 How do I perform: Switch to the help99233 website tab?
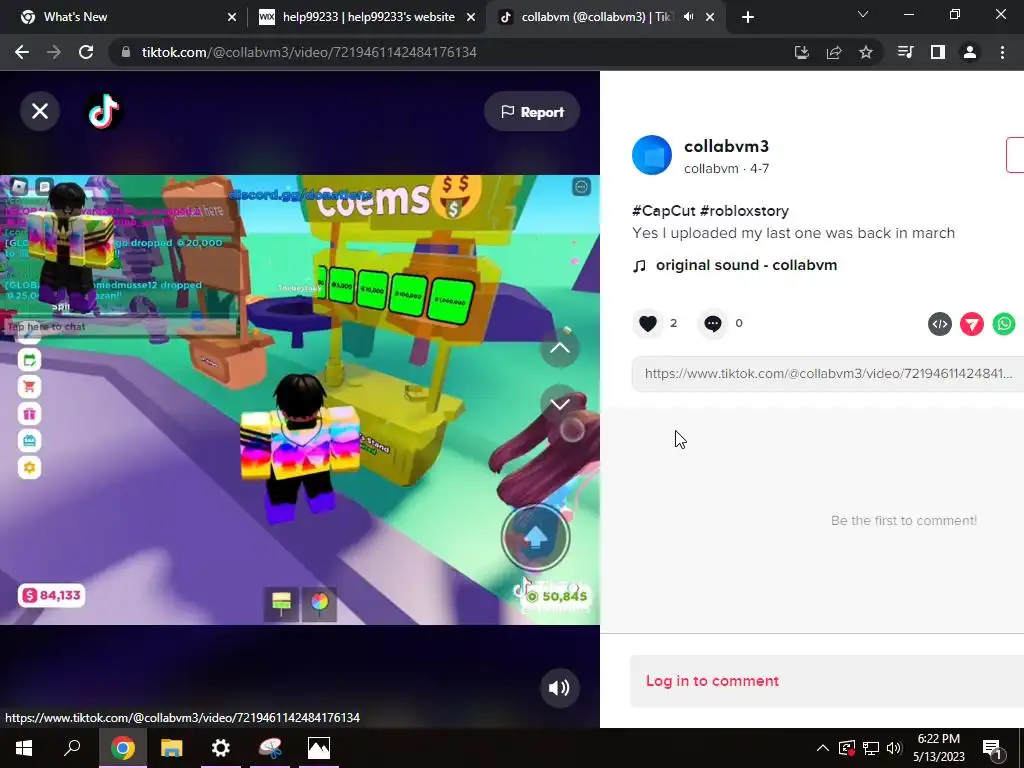(x=367, y=17)
